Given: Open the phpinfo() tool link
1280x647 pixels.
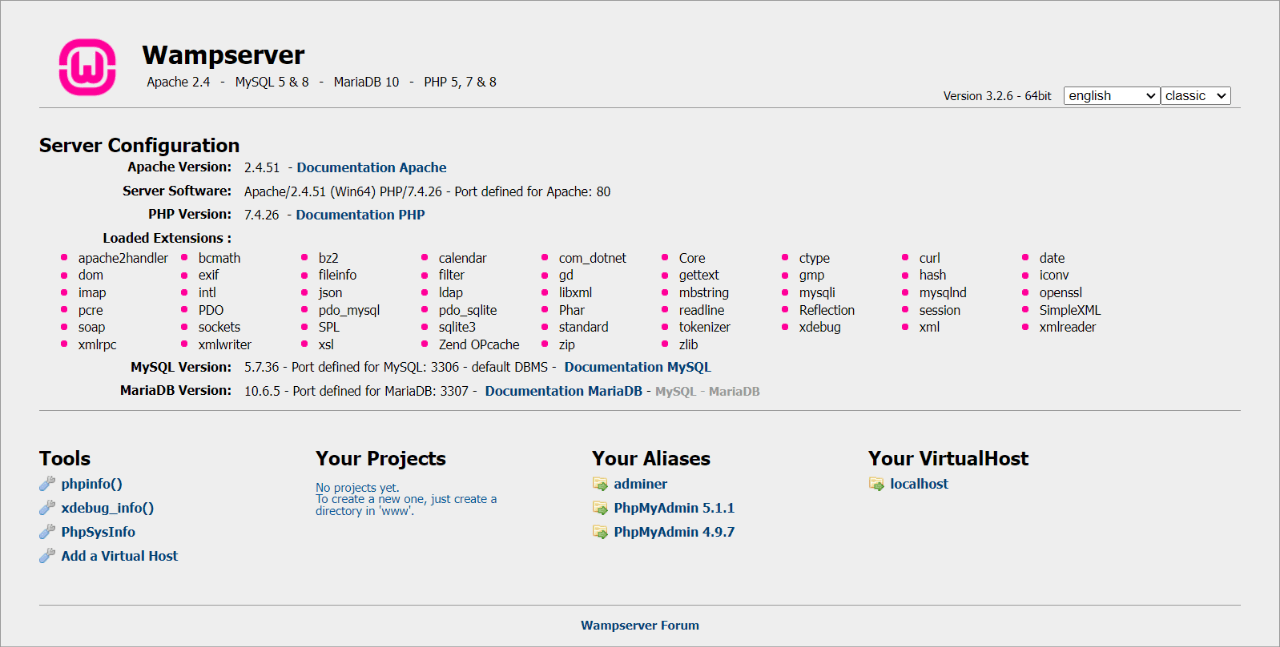Looking at the screenshot, I should [92, 484].
